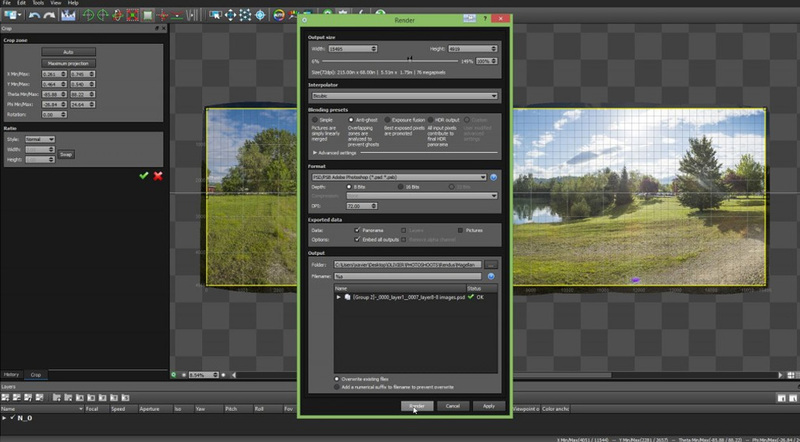
Task: Click the Maximum projection button
Action: [x=68, y=63]
